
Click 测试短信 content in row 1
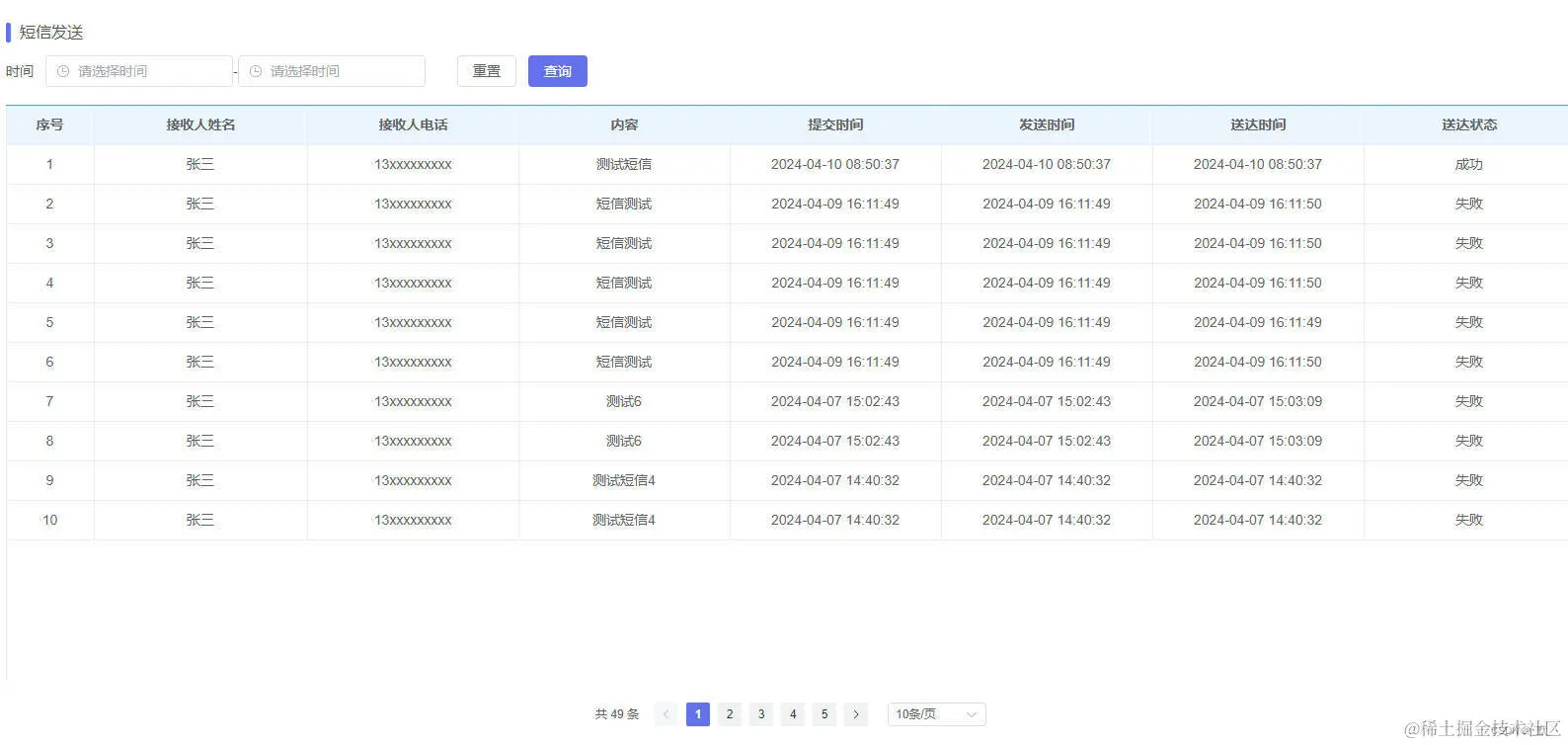(x=624, y=164)
